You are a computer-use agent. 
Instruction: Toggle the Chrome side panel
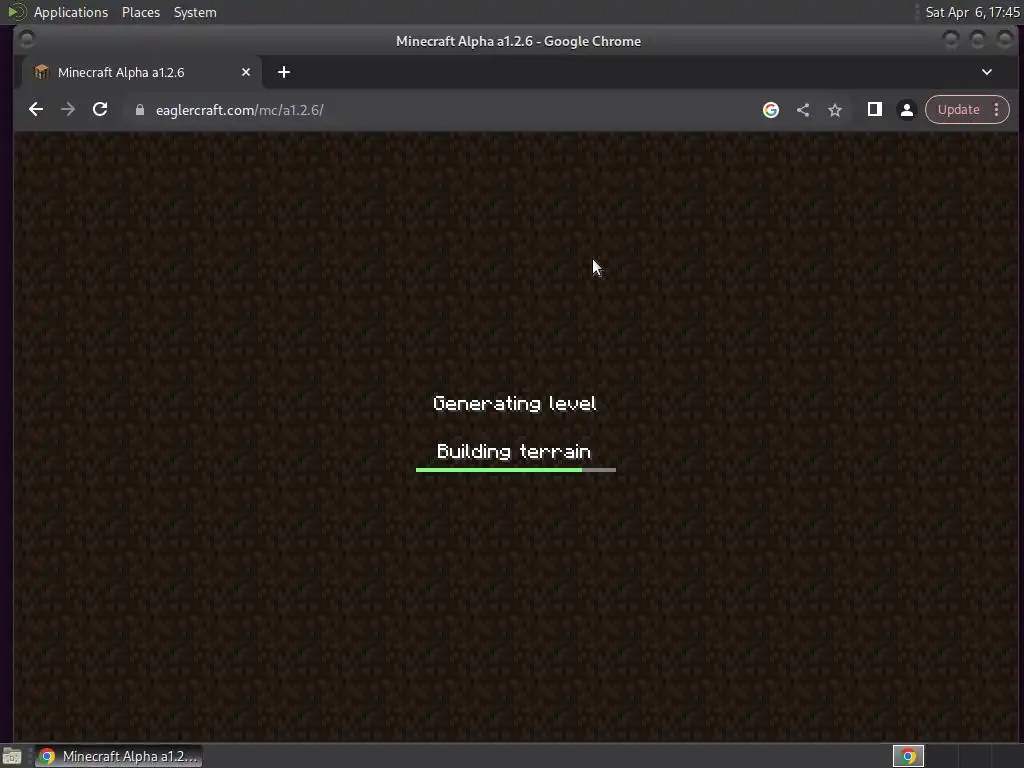click(874, 110)
